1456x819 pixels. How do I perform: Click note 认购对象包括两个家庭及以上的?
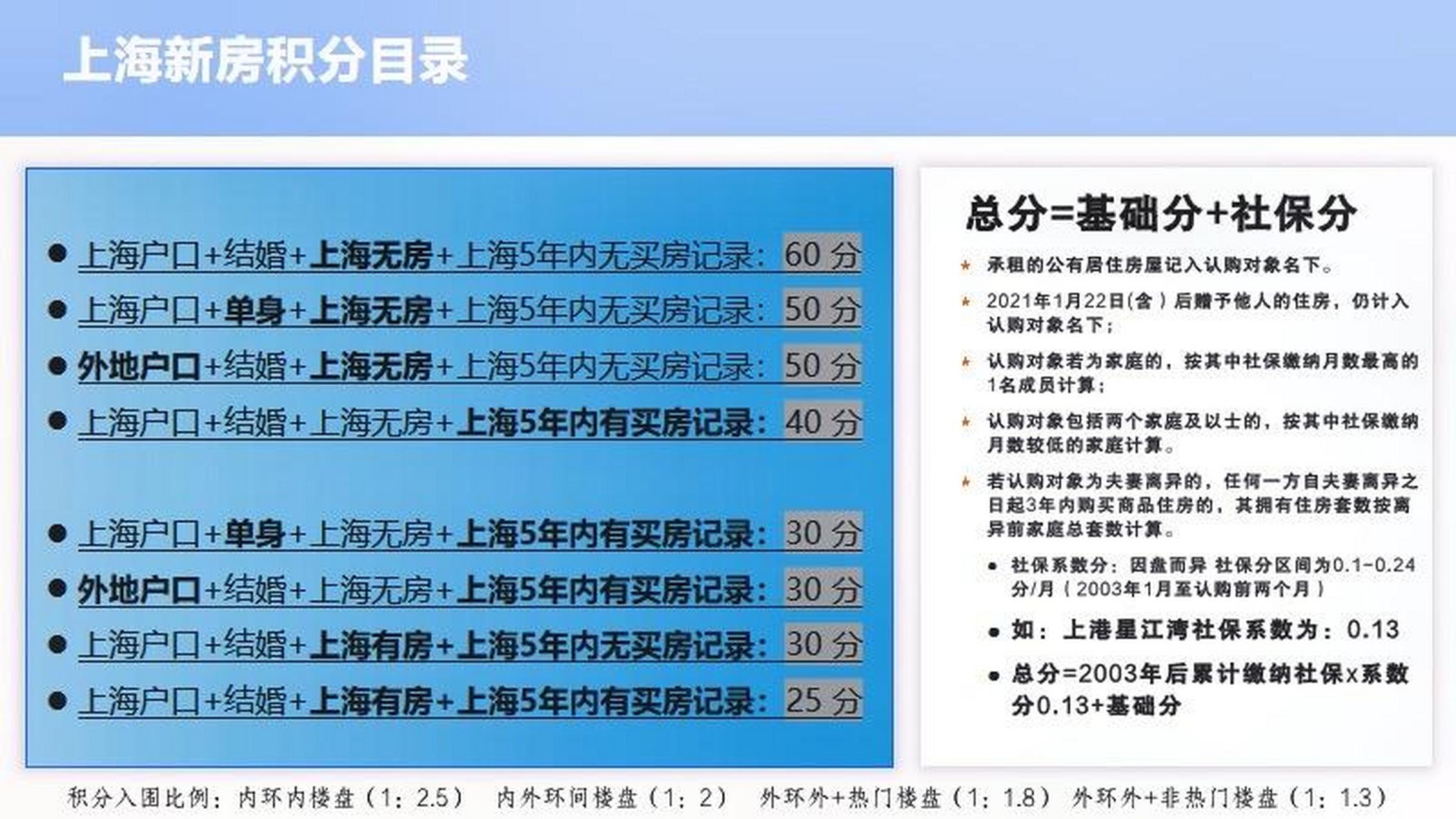pos(1203,433)
